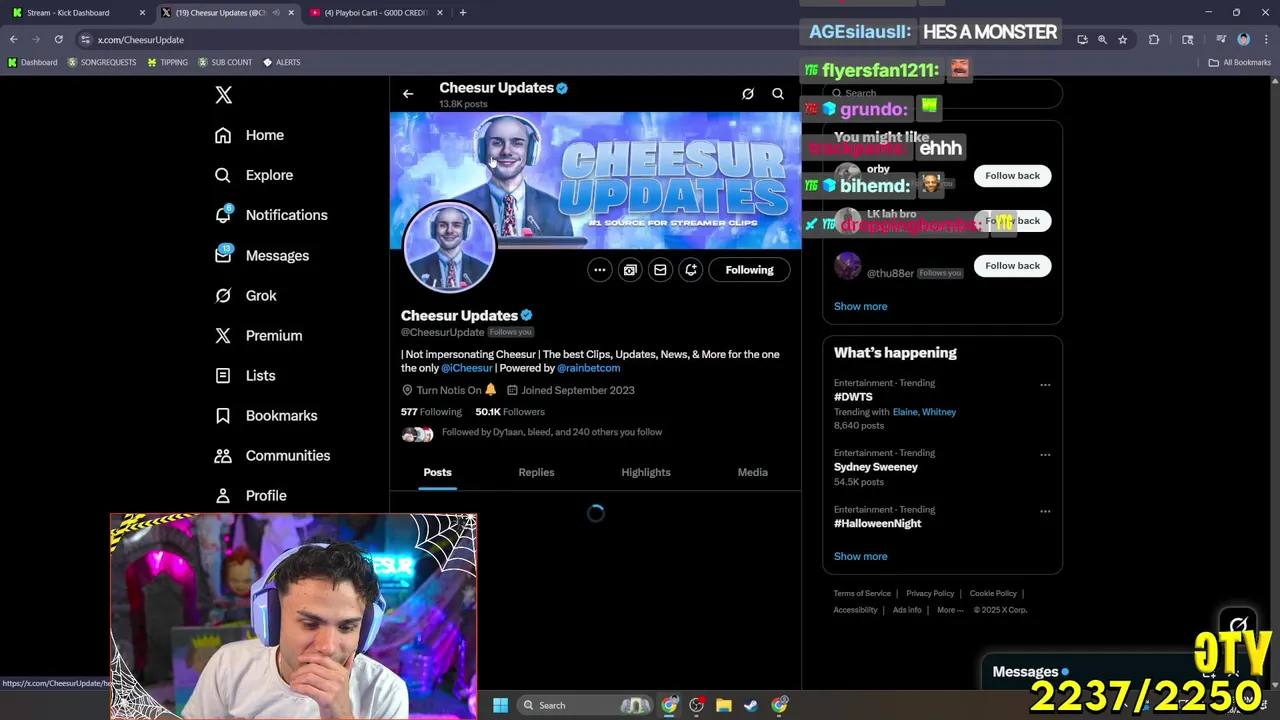This screenshot has width=1280, height=720.
Task: Open the @iCheesur mention link
Action: [x=466, y=368]
